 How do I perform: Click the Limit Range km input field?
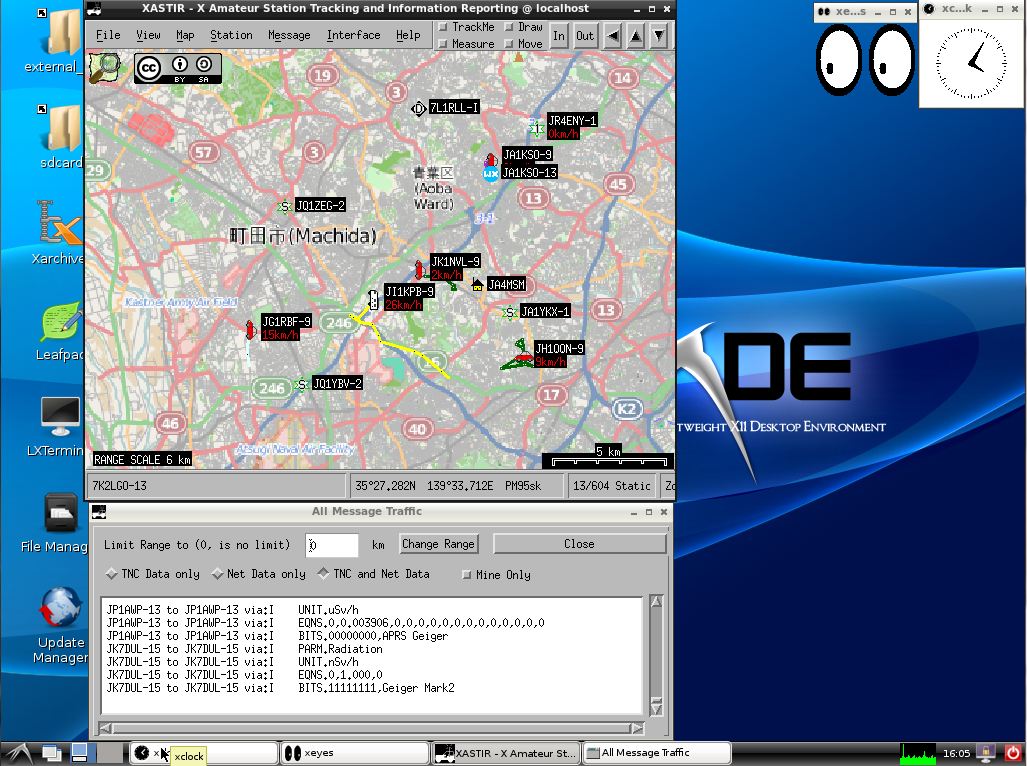point(332,545)
